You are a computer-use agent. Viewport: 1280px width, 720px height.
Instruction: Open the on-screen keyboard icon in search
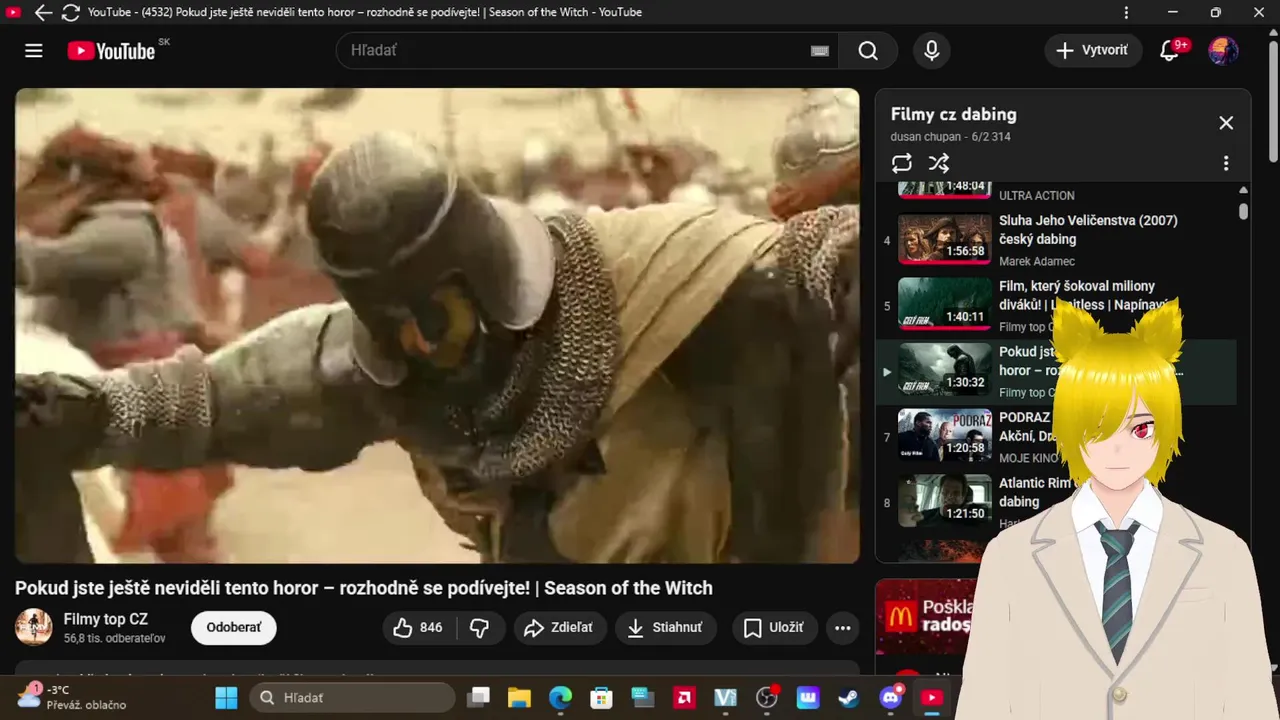tap(820, 51)
